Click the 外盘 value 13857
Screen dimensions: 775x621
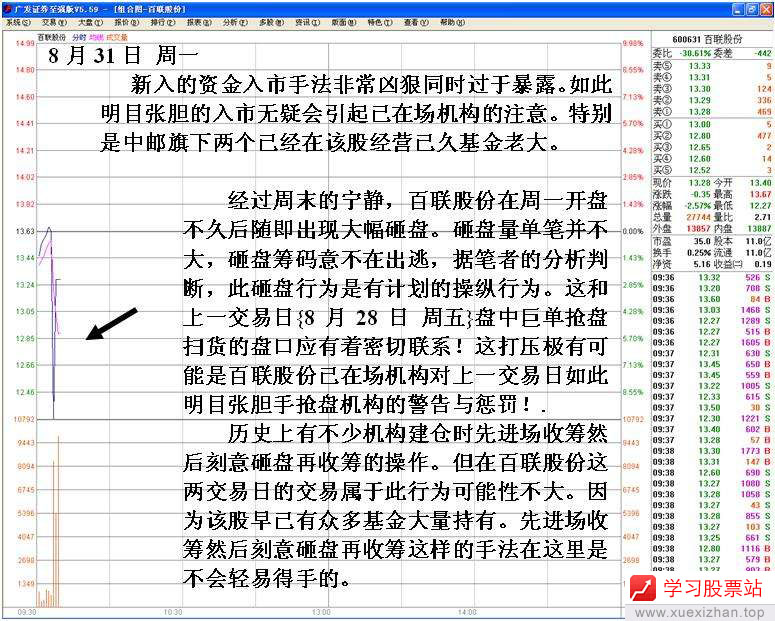point(698,228)
